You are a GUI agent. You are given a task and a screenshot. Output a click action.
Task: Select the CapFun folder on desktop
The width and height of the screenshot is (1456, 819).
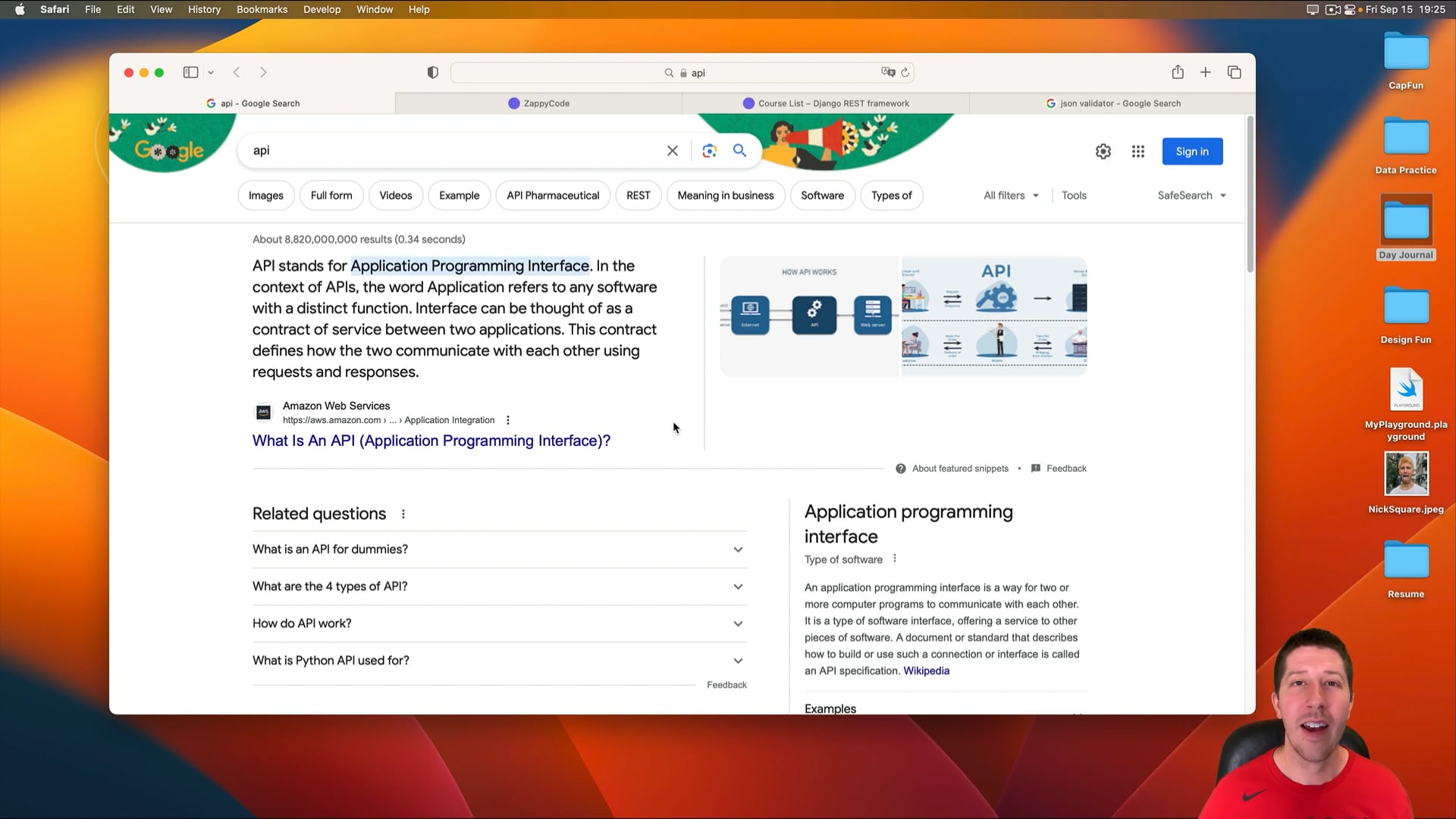[x=1406, y=61]
